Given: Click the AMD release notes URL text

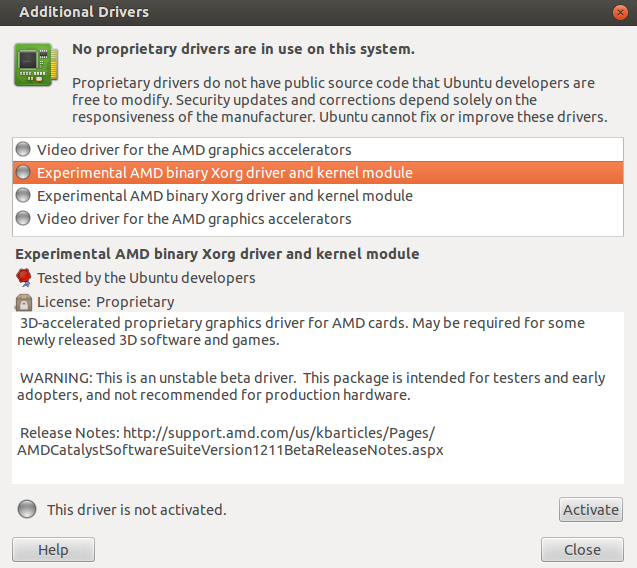Looking at the screenshot, I should click(x=230, y=441).
